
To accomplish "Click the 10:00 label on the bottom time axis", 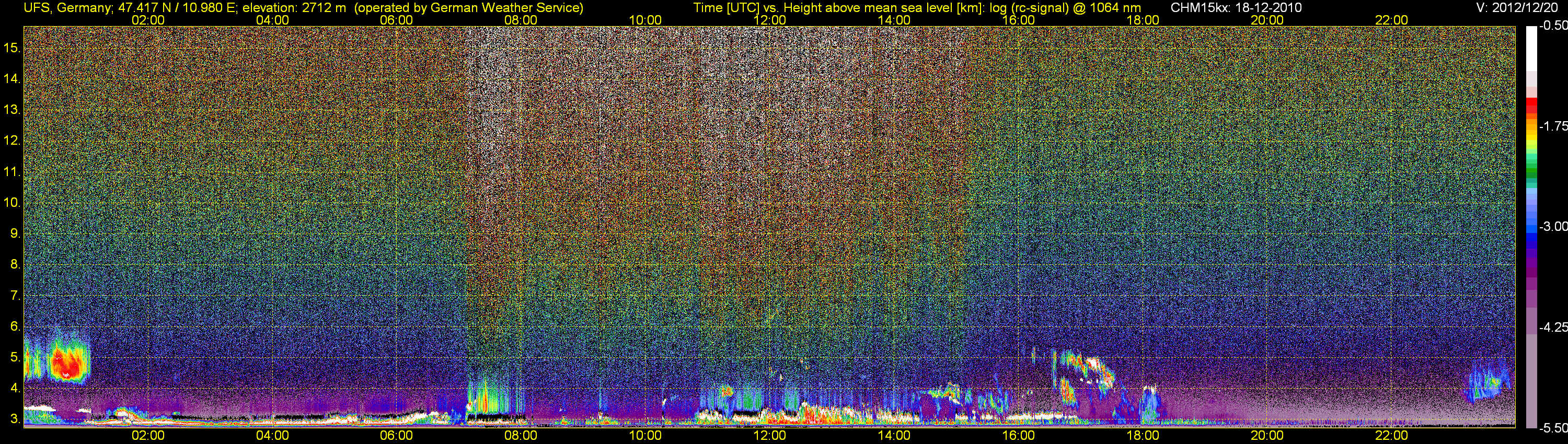I will tap(645, 436).
